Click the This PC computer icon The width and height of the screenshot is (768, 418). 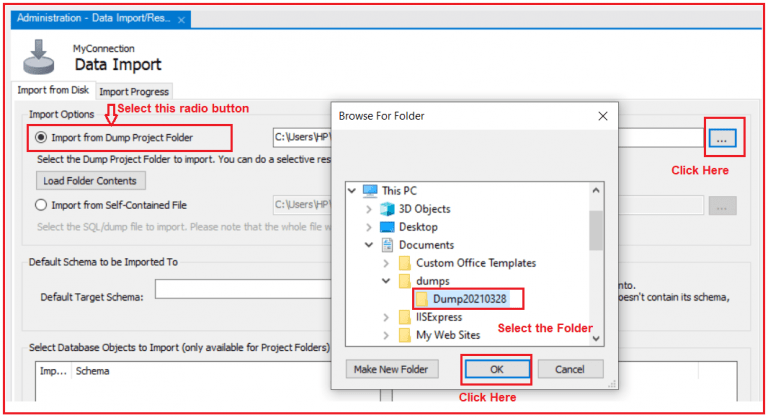(x=370, y=191)
